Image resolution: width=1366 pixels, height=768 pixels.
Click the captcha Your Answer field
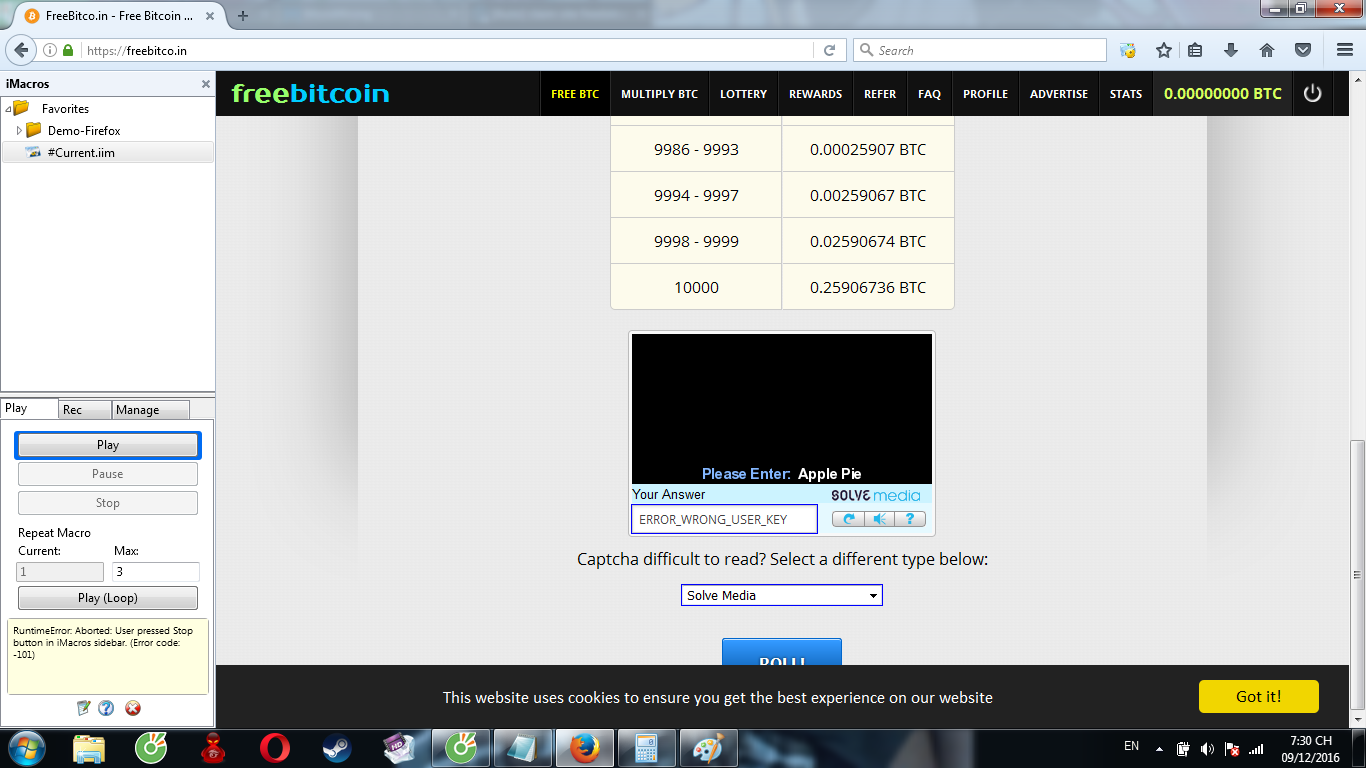click(x=724, y=519)
